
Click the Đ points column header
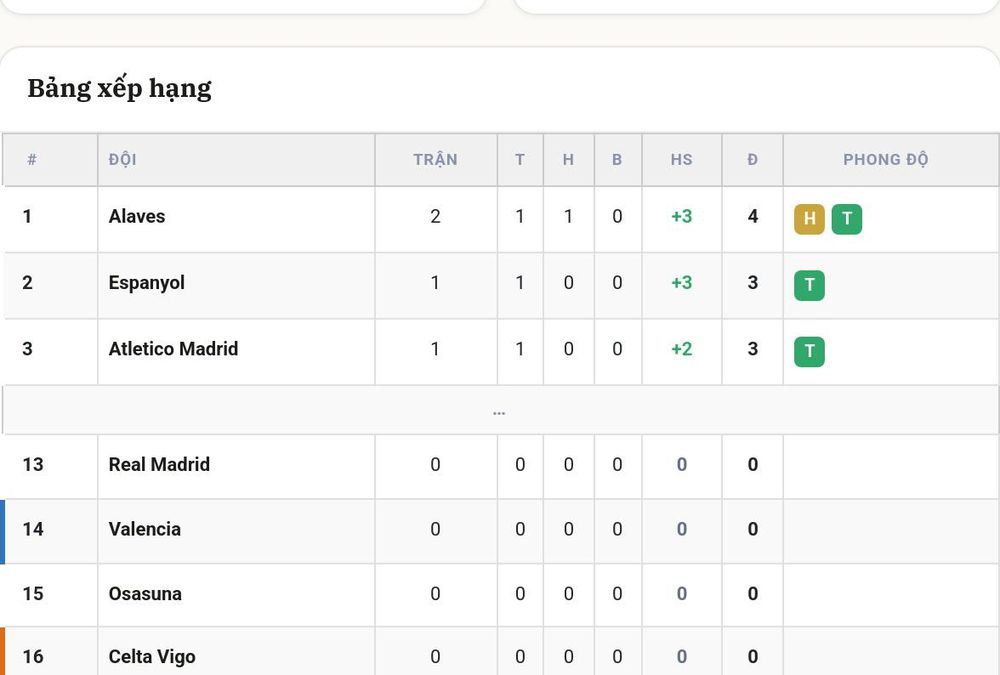click(753, 159)
